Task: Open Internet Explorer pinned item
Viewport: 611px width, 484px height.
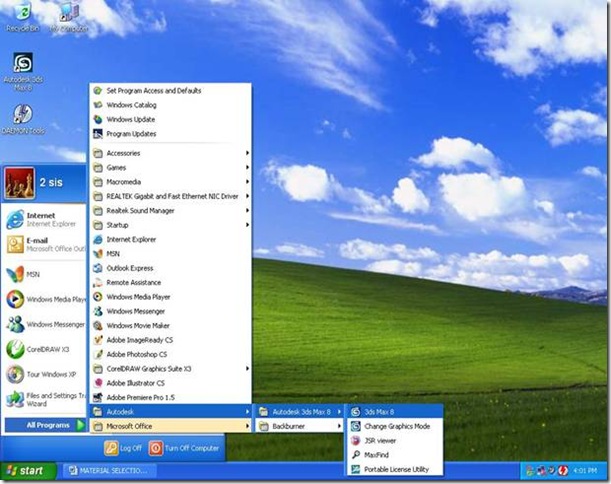Action: [x=44, y=219]
